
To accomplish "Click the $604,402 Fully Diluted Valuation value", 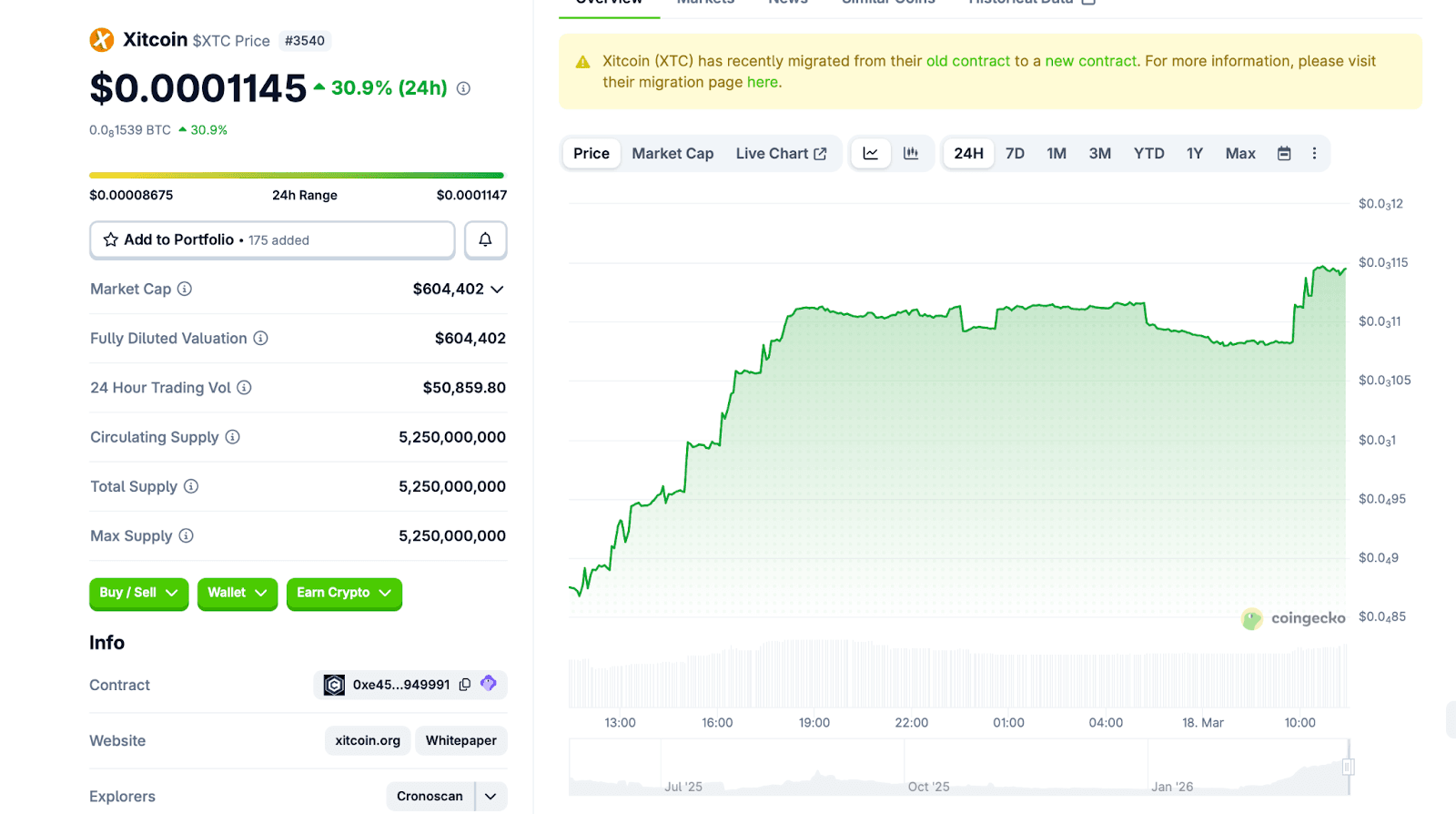I will tap(470, 338).
